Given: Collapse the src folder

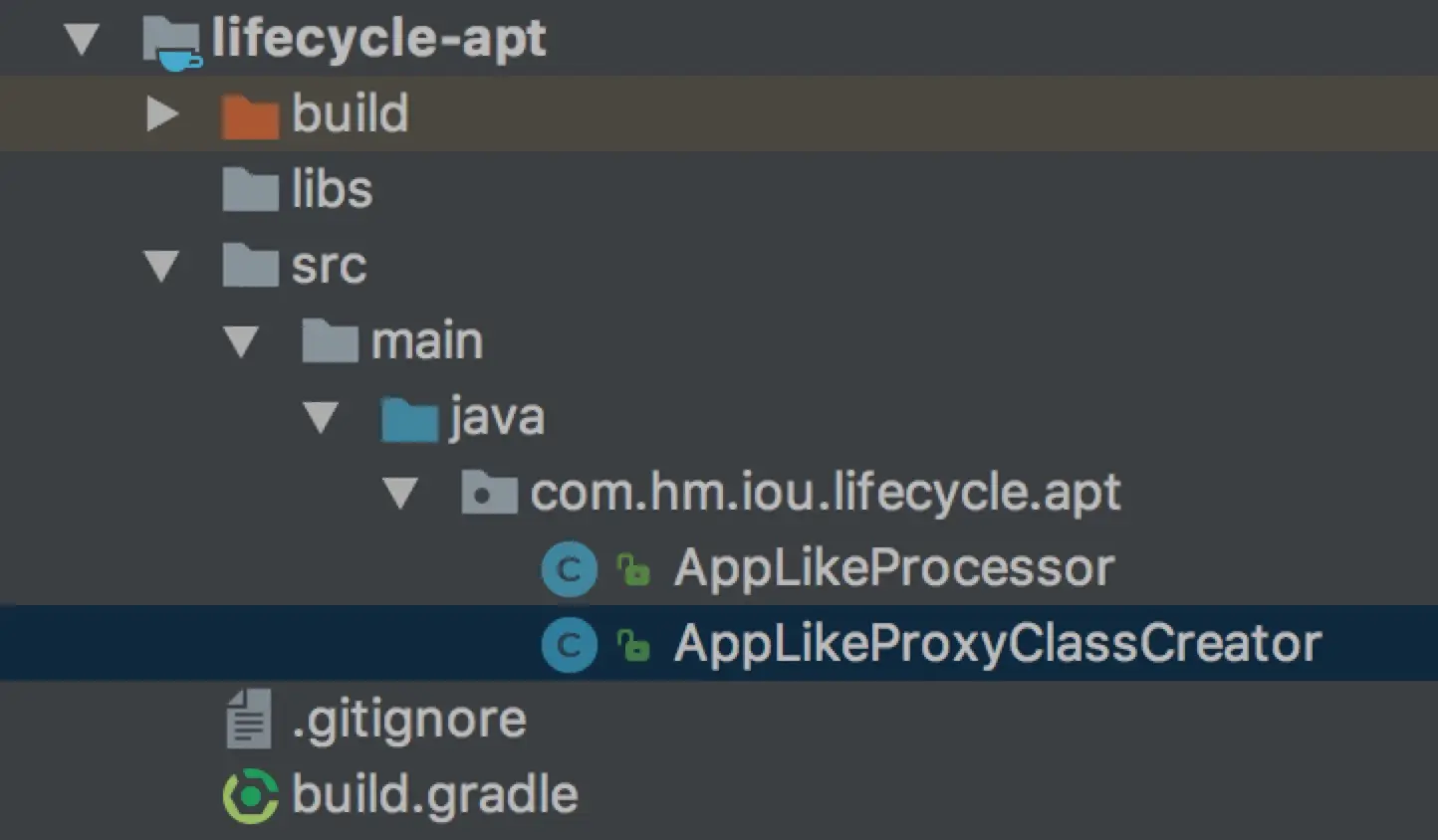Looking at the screenshot, I should click(161, 266).
